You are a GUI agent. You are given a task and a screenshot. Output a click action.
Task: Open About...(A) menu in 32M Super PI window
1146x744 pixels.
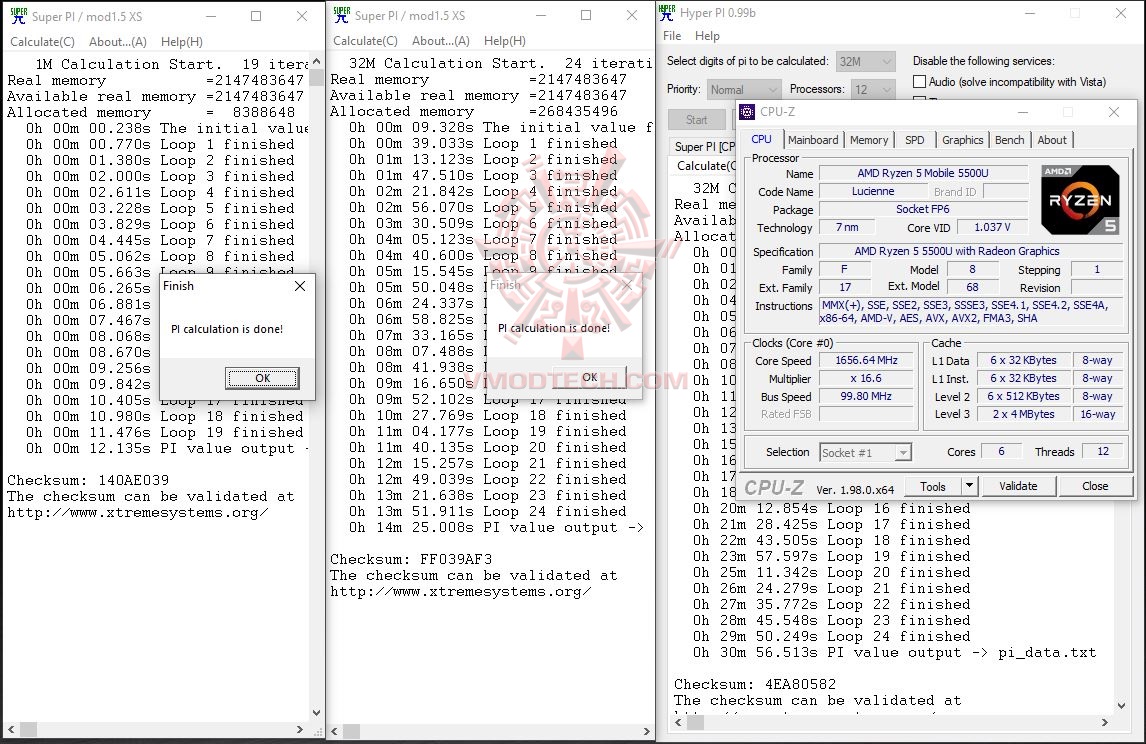pyautogui.click(x=441, y=41)
